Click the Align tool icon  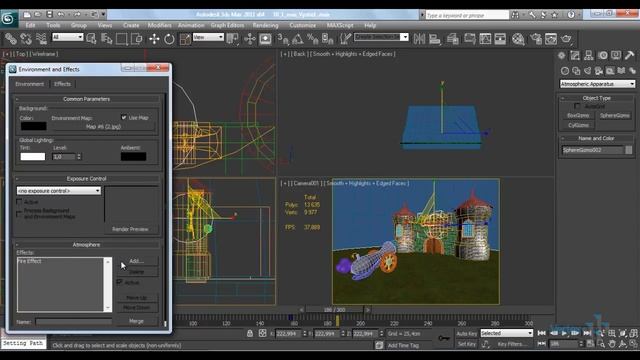[x=435, y=39]
